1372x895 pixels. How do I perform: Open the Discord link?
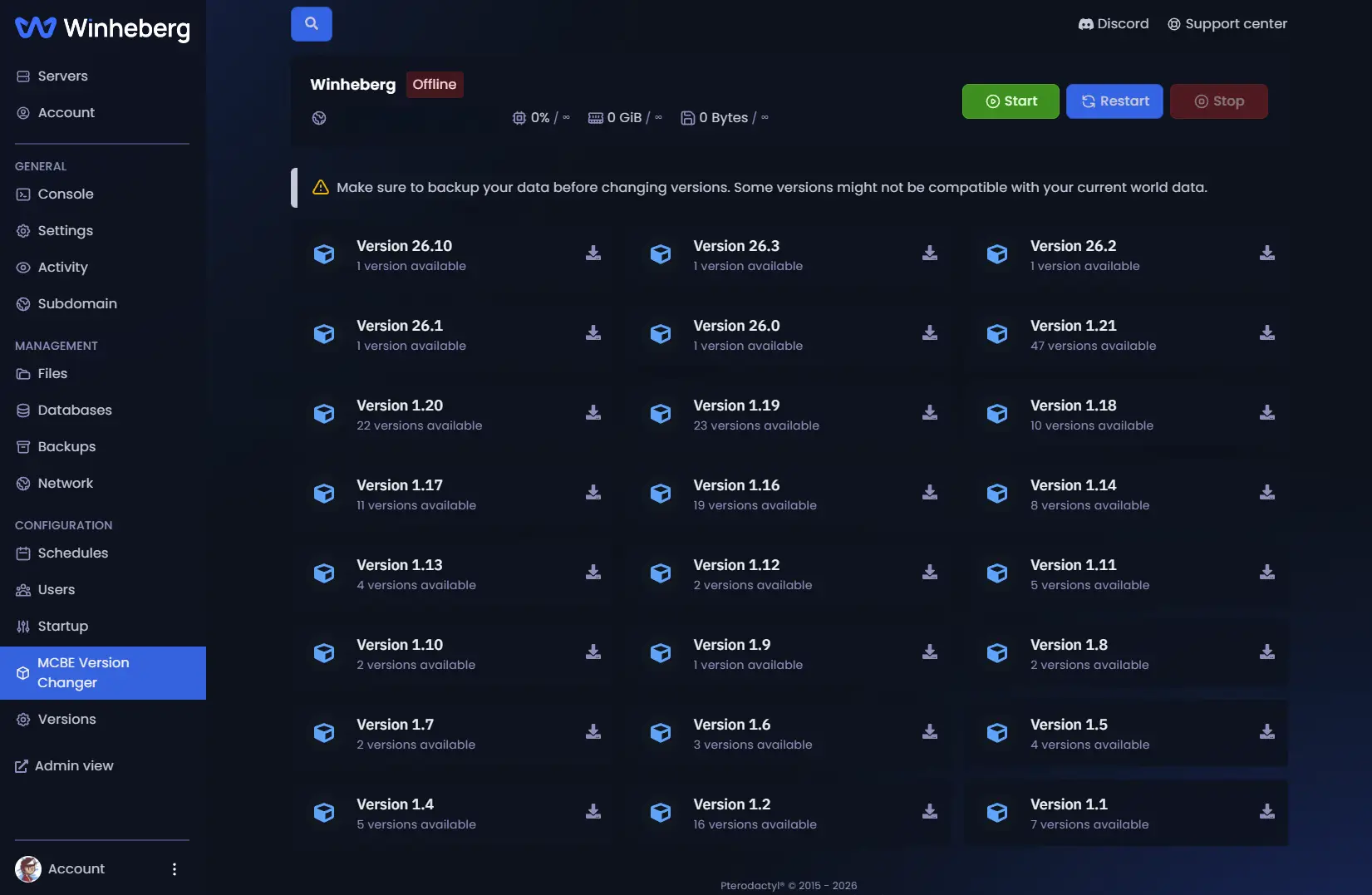point(1114,24)
